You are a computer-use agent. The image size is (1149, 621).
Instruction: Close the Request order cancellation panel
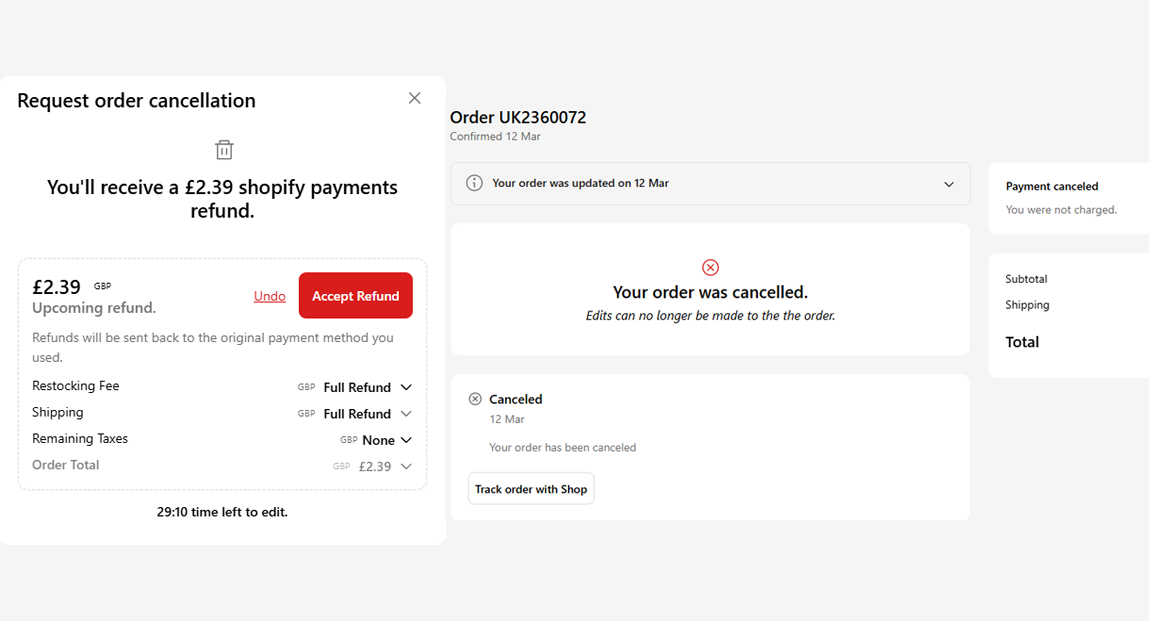pos(414,98)
